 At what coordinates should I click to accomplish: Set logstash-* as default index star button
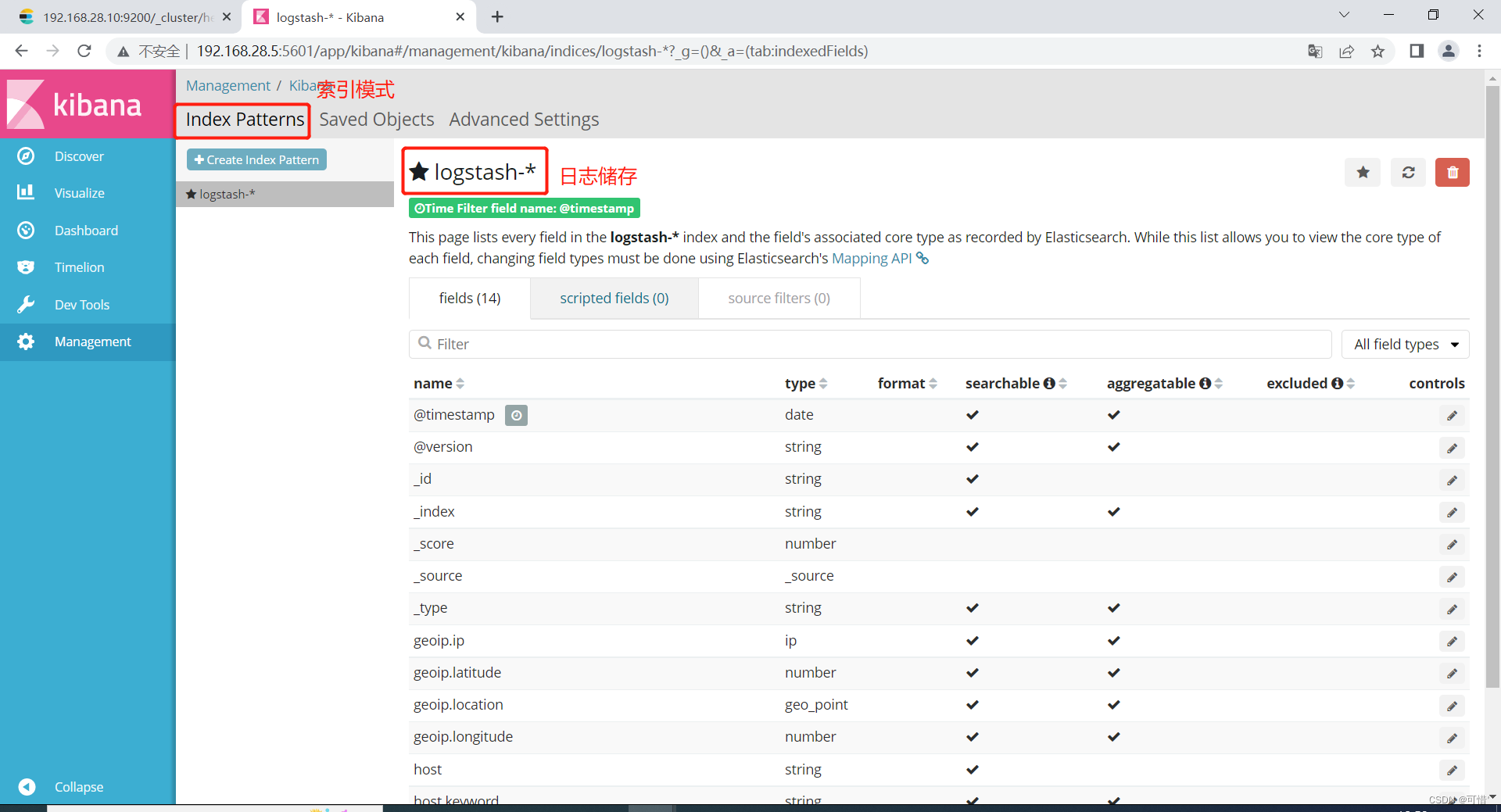1363,172
